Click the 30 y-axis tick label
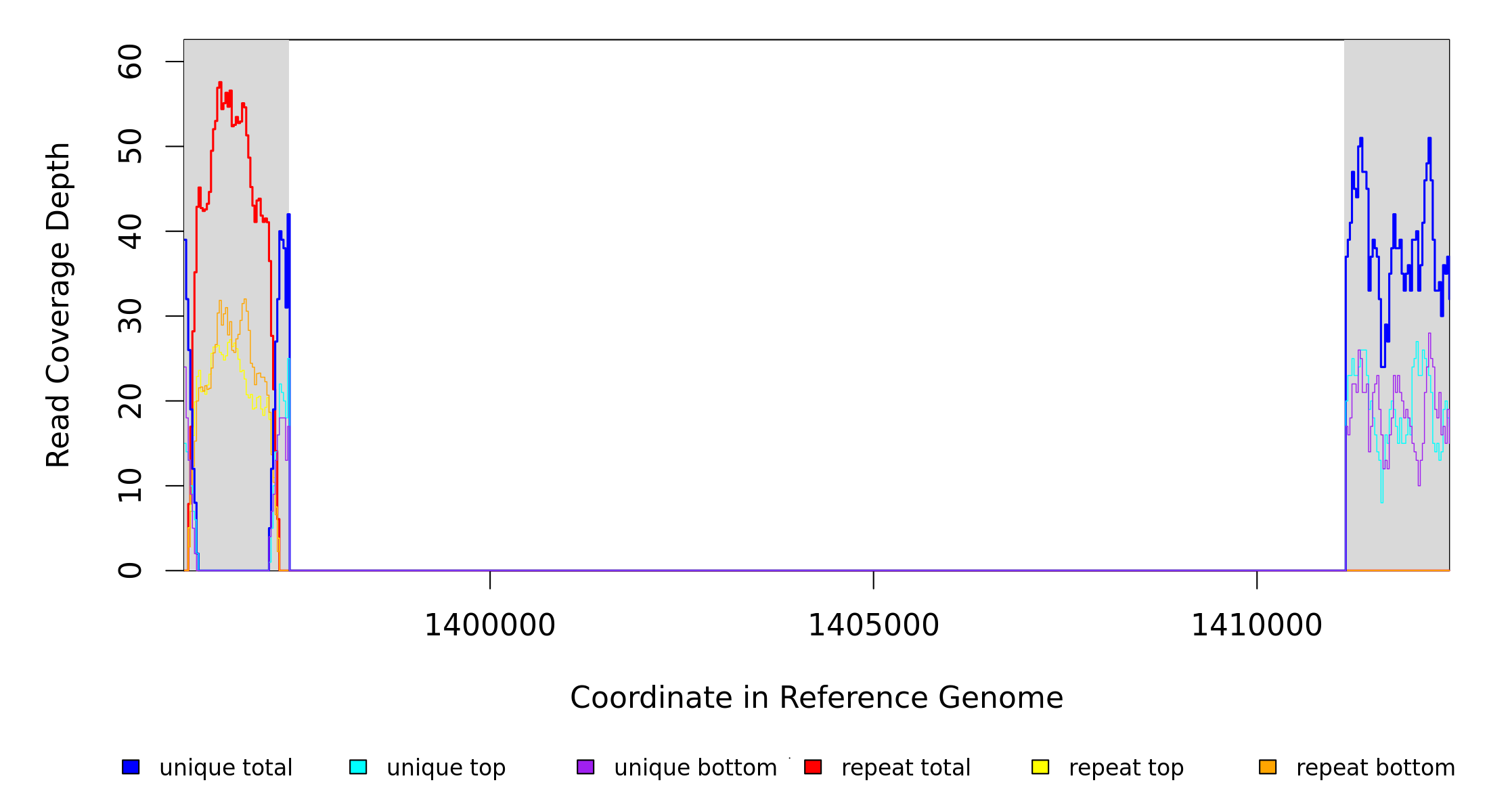Screen dimensions: 1489x812 (130, 316)
